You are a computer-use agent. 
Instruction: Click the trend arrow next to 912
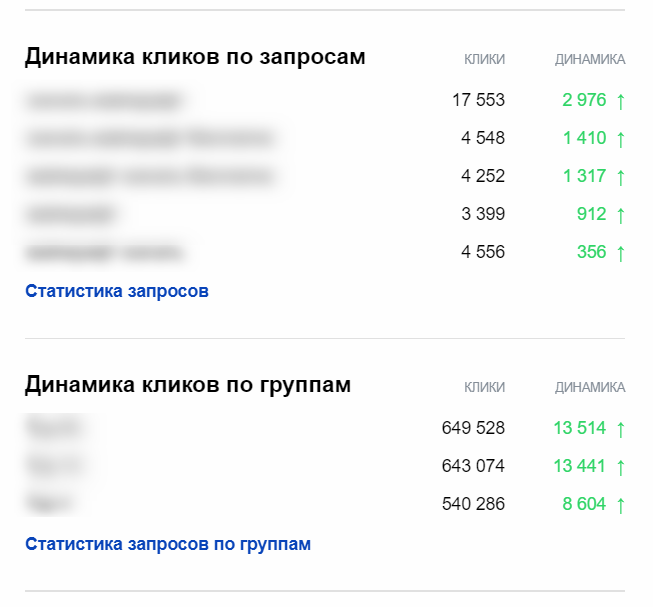(620, 214)
